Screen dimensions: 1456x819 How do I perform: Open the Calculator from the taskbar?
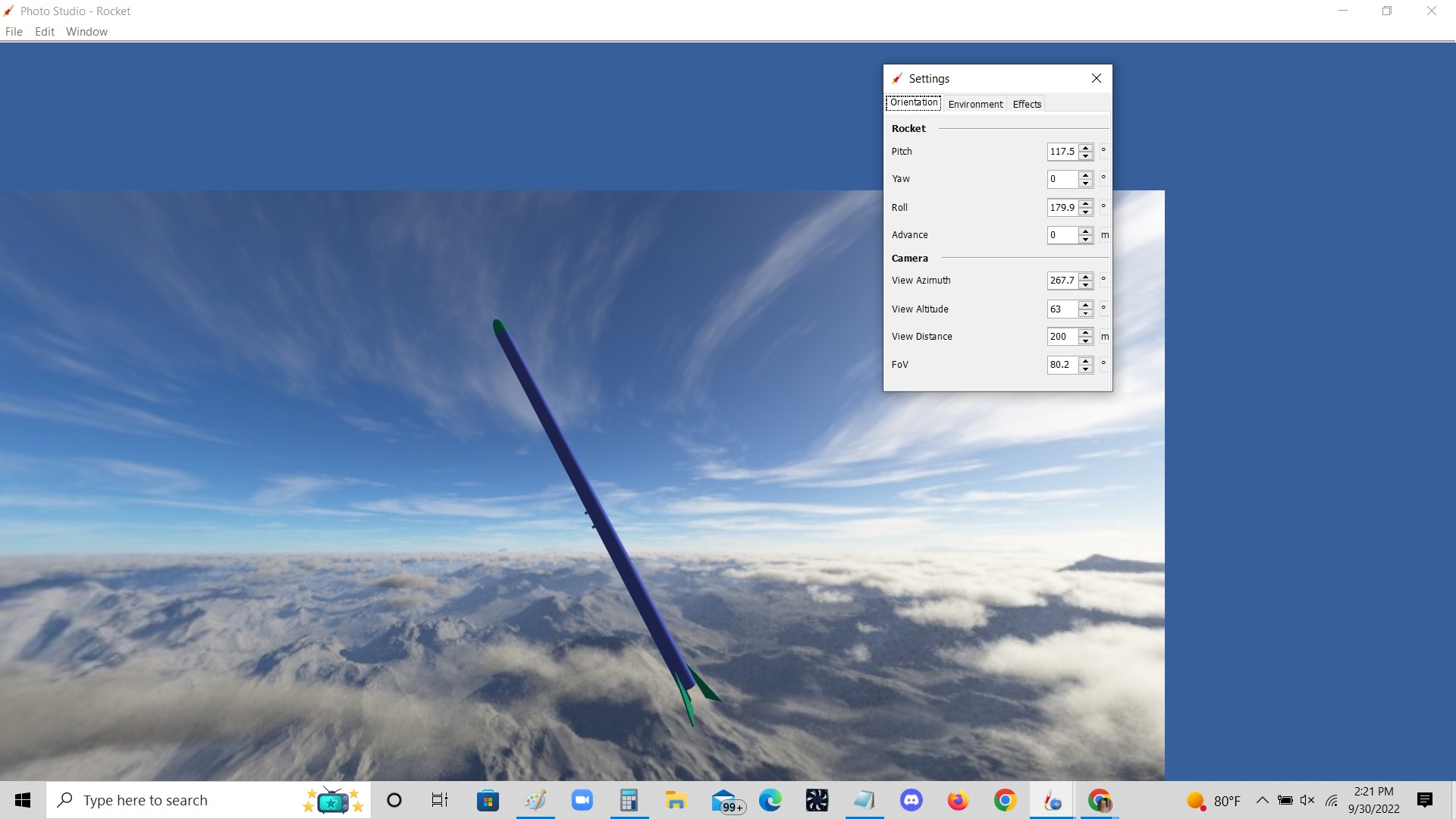pos(629,800)
